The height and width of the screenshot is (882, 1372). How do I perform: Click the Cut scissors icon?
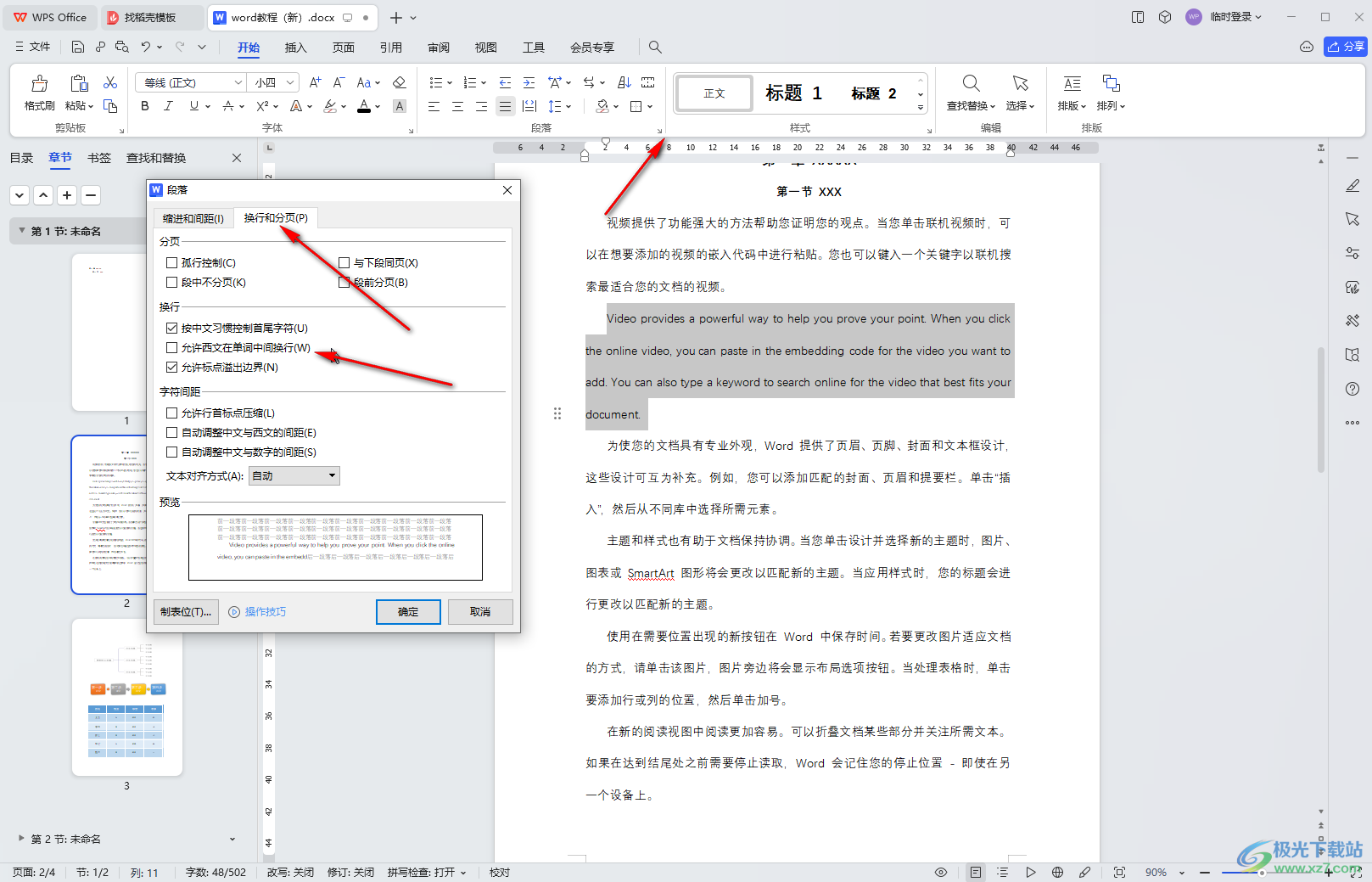click(x=110, y=82)
